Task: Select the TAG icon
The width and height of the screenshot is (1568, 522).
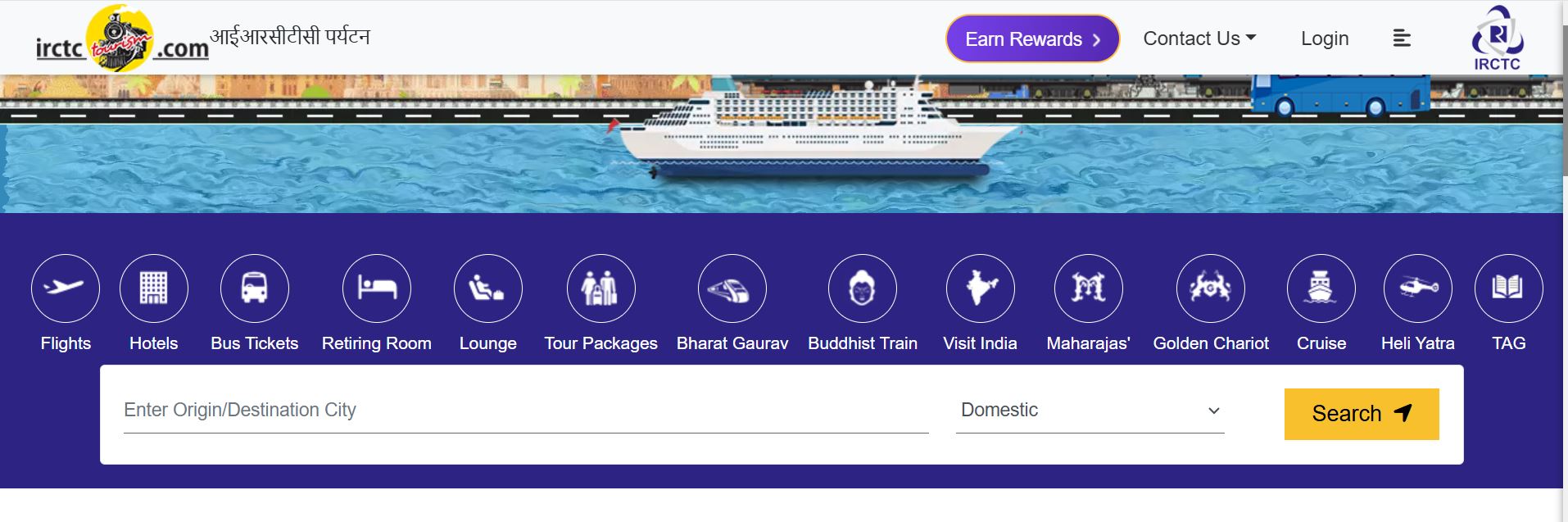Action: tap(1508, 288)
